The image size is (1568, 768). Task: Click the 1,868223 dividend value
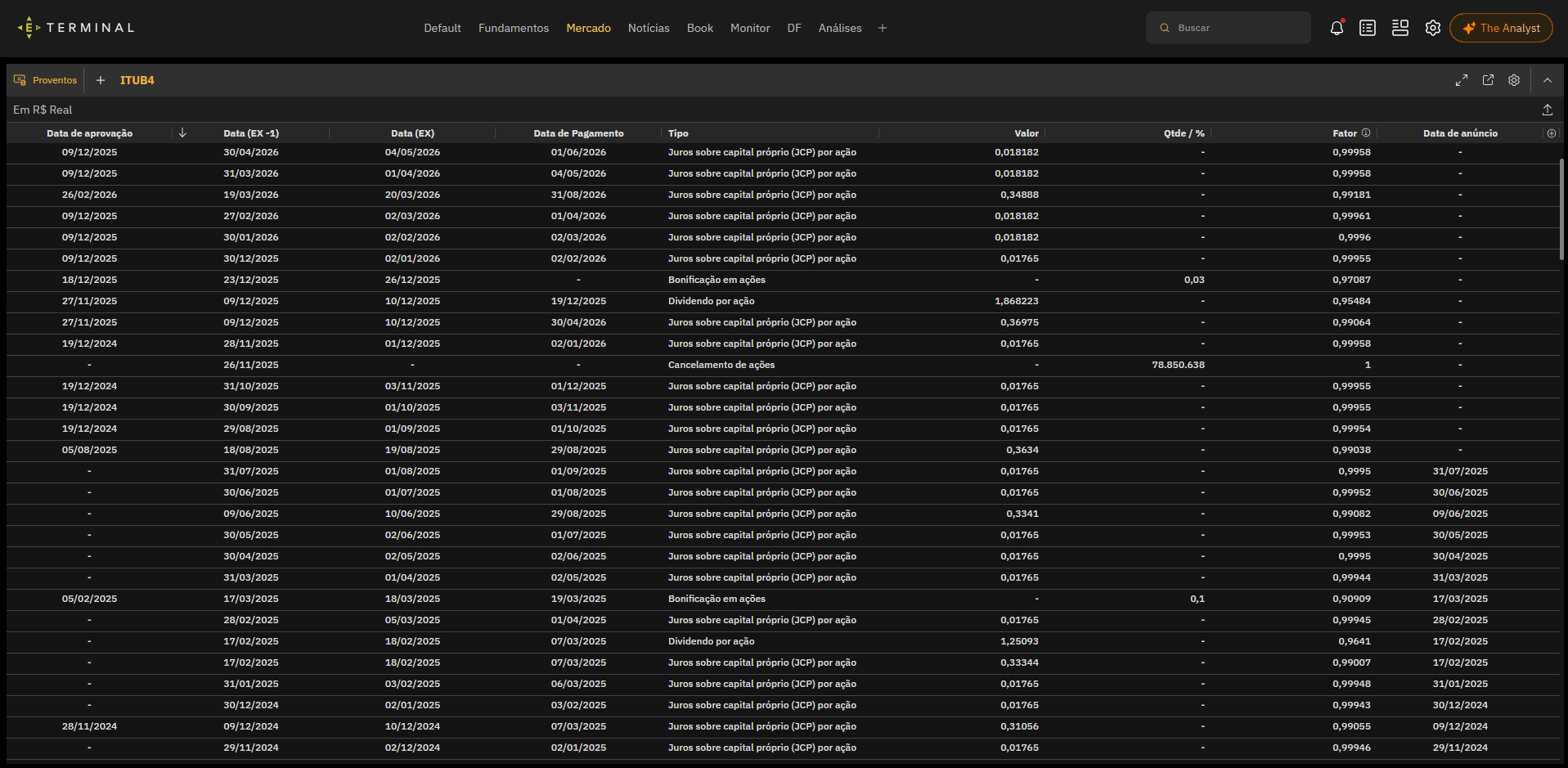click(x=1017, y=301)
